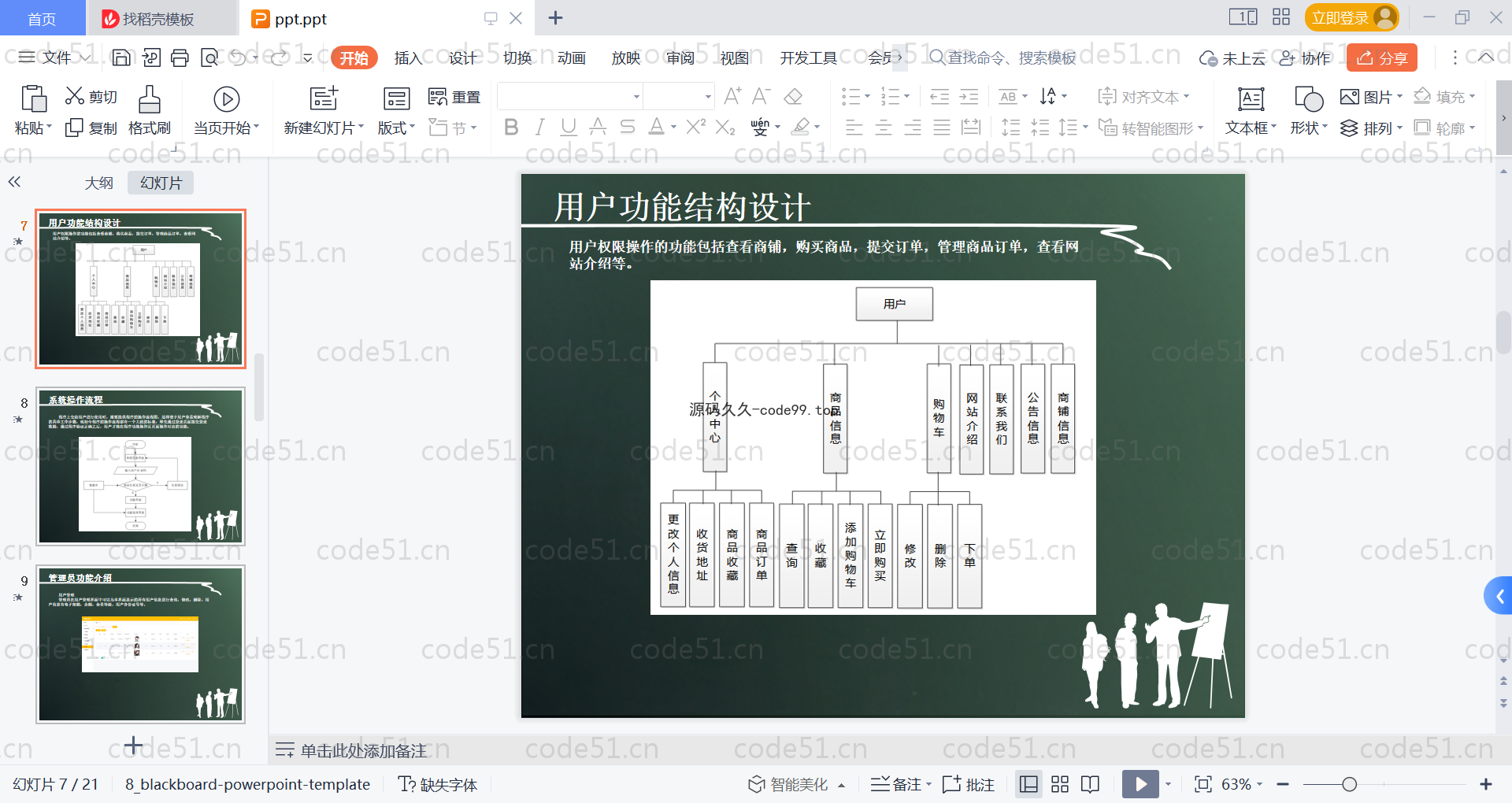Click the Paste clipboard icon

coord(33,99)
